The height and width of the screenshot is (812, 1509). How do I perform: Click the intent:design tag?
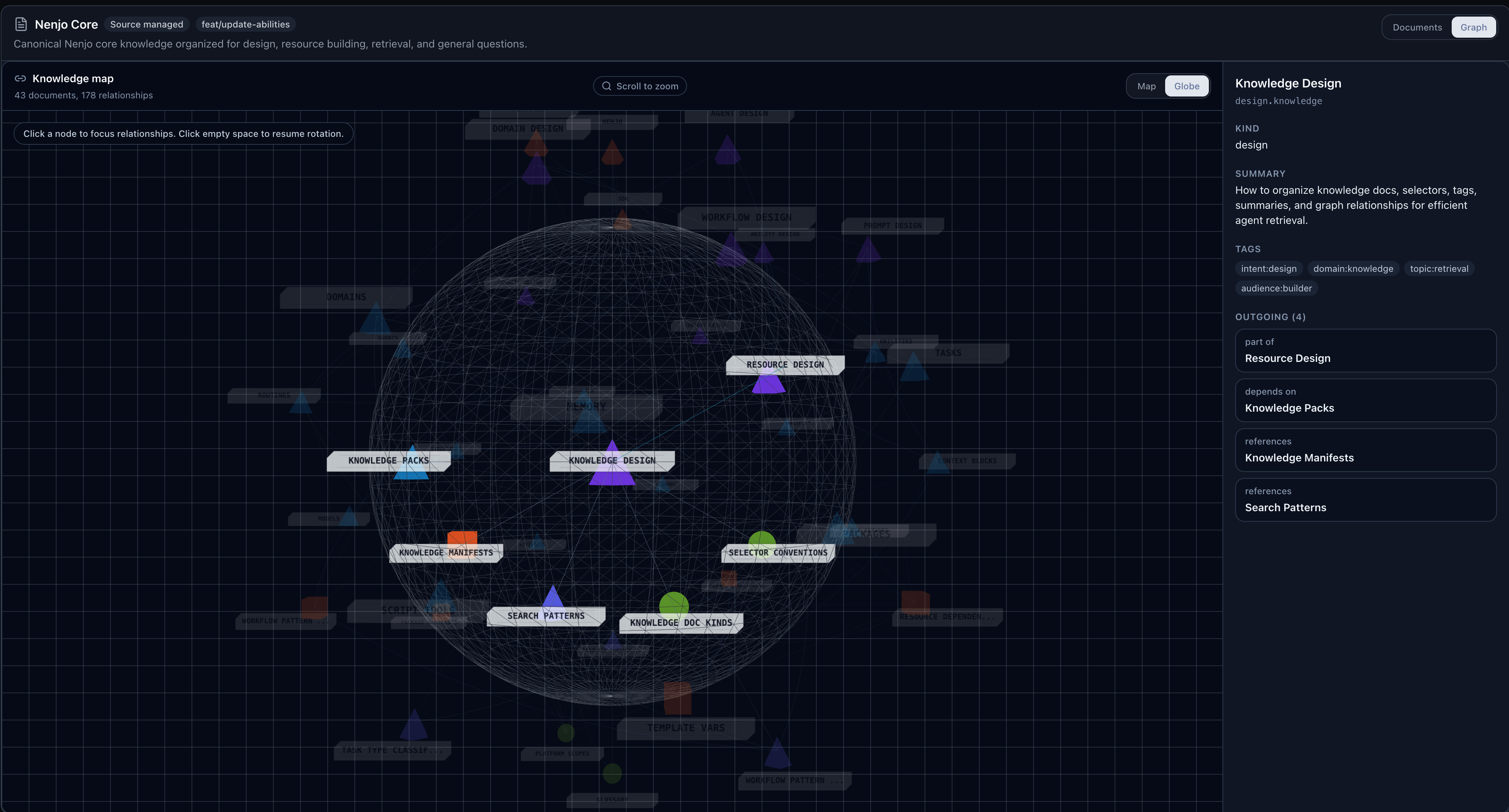tap(1268, 269)
